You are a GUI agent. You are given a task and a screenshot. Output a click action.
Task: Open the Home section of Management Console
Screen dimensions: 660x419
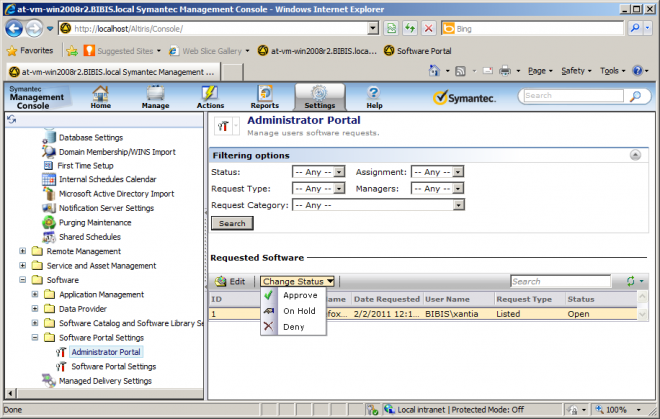coord(101,97)
